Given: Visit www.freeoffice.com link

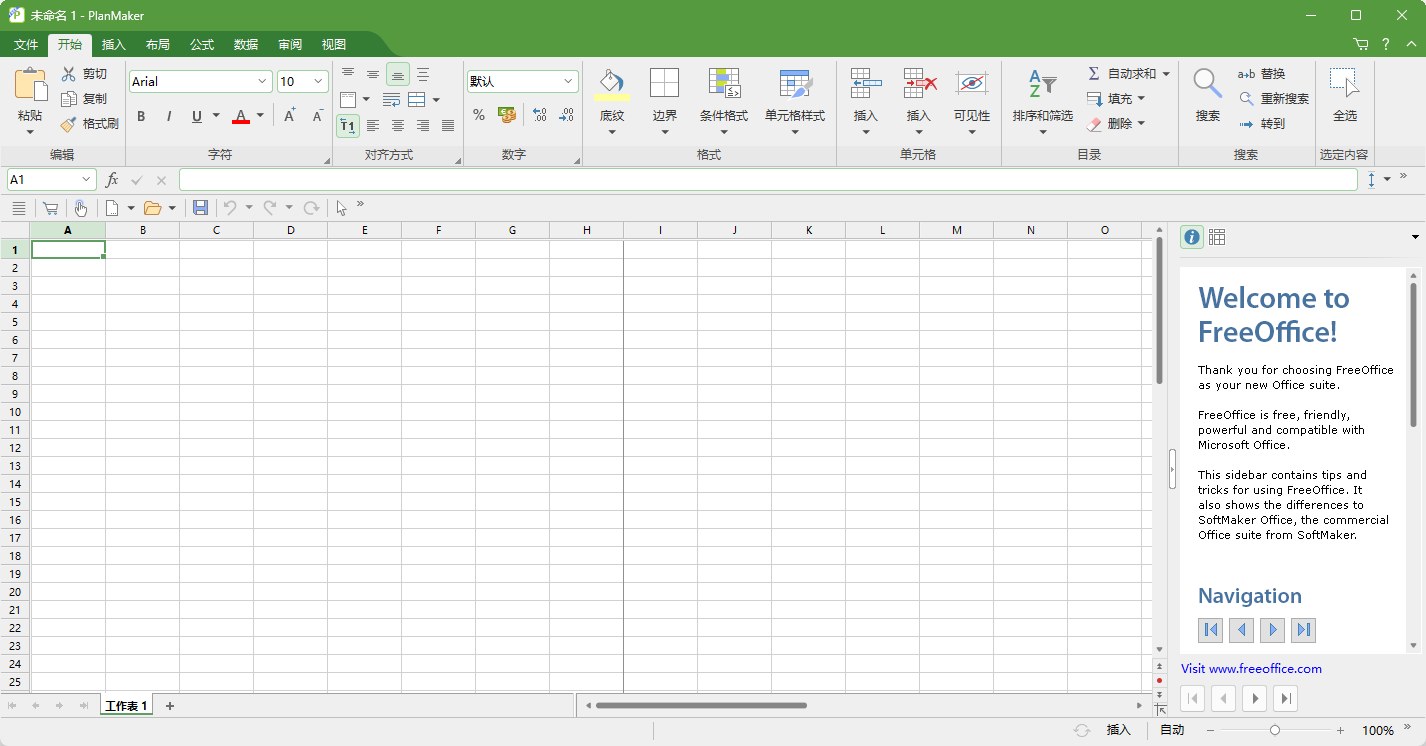Looking at the screenshot, I should [1251, 669].
